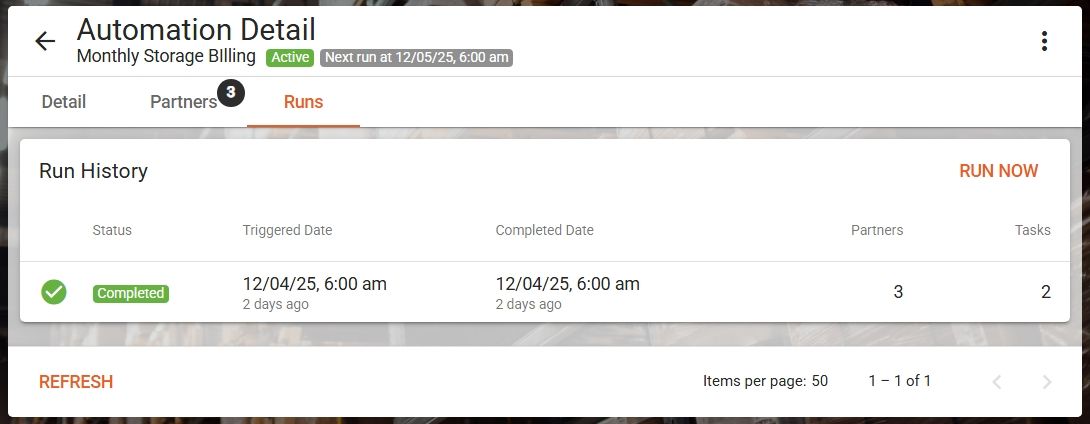Sort by Triggered Date column header

click(x=287, y=230)
